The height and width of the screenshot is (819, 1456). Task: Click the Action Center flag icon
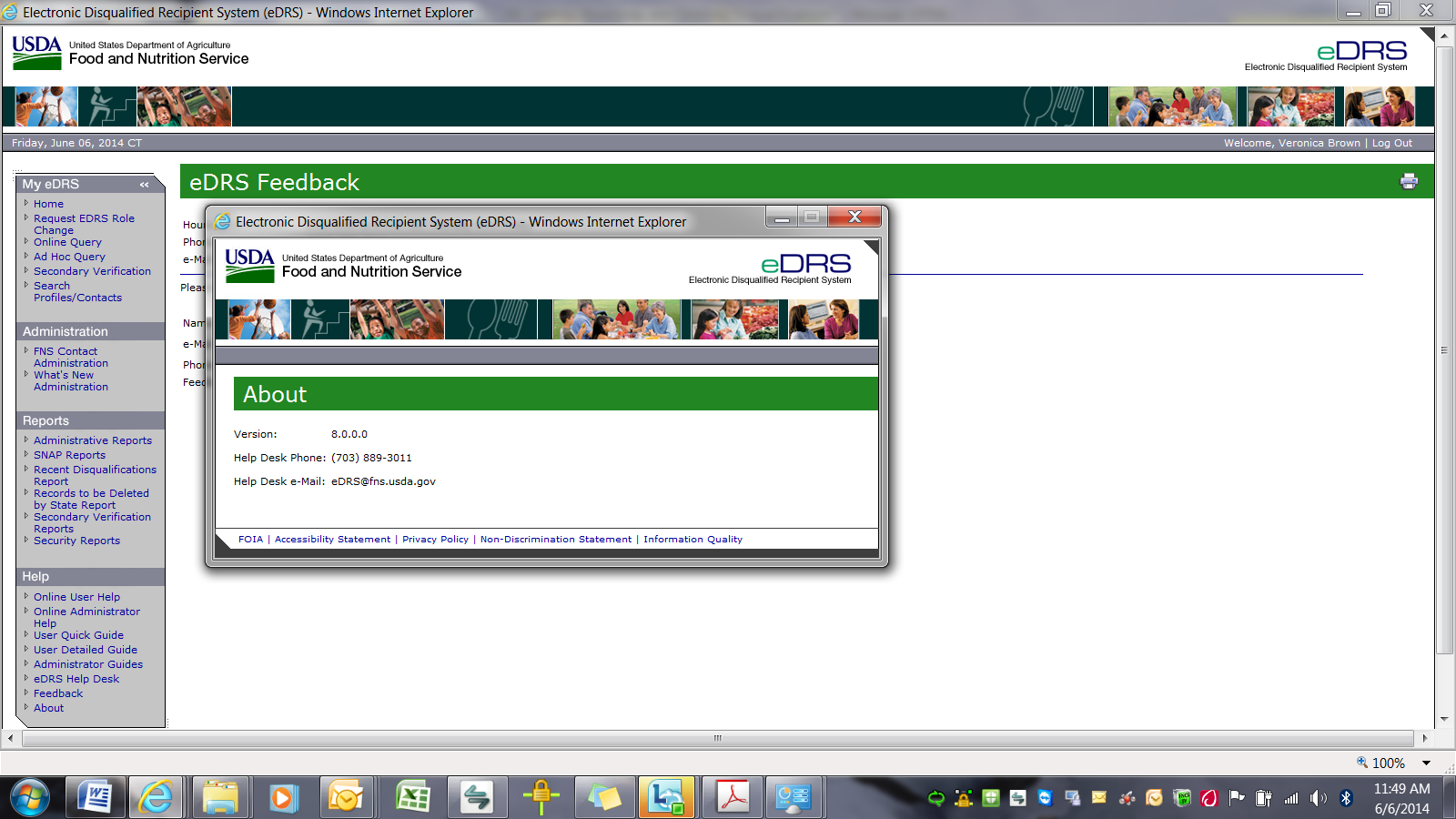[1237, 798]
